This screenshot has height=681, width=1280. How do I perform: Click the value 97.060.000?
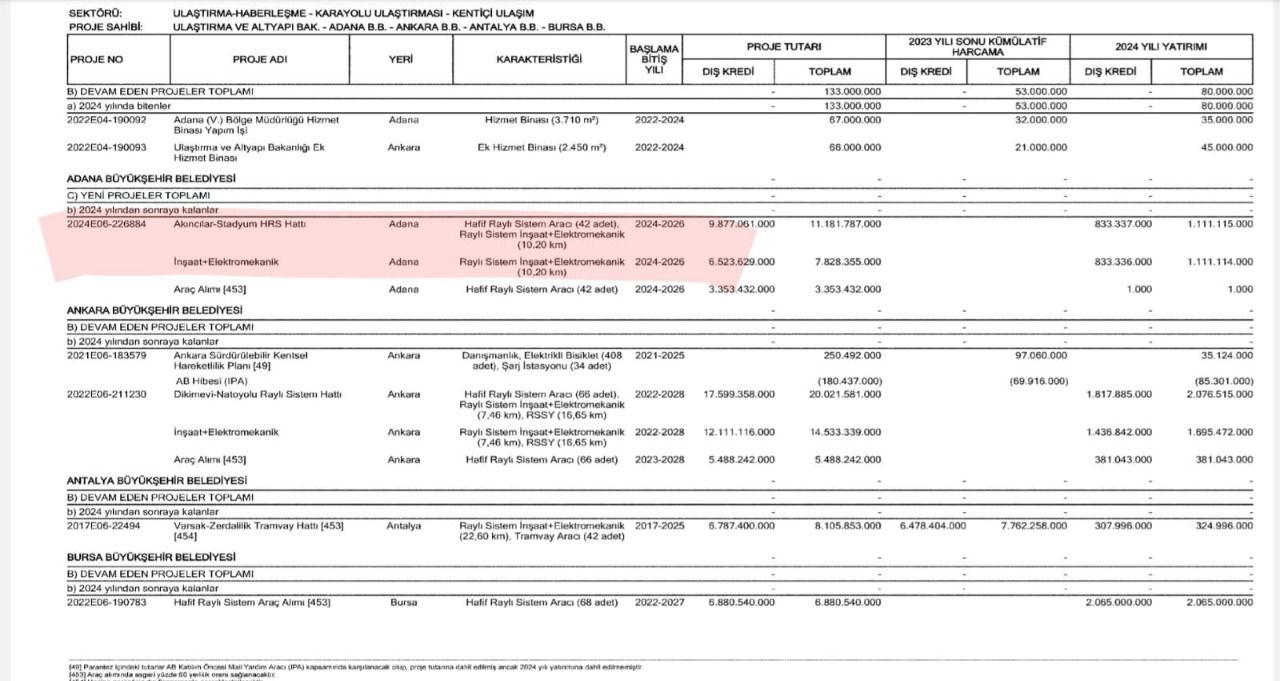1041,356
